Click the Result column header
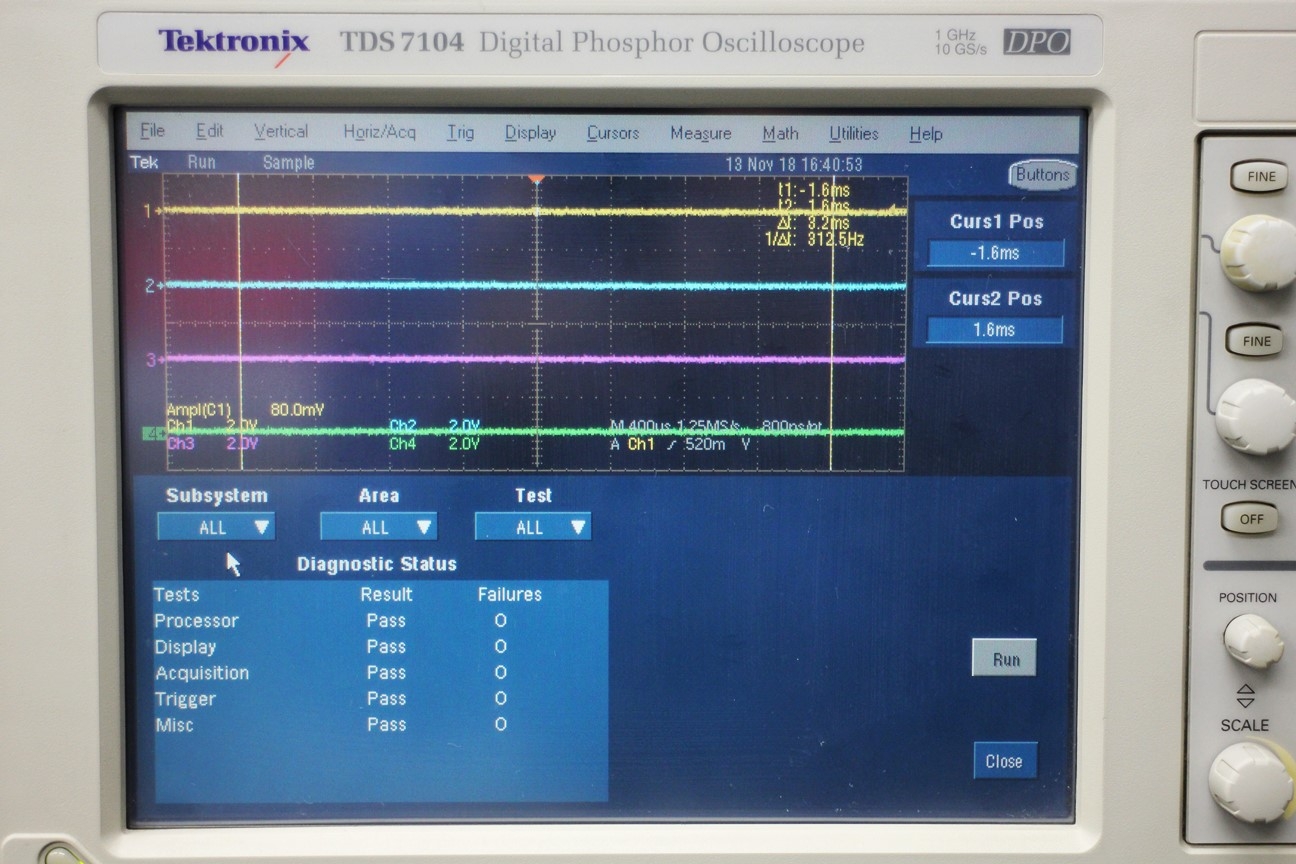Image resolution: width=1296 pixels, height=864 pixels. 386,594
